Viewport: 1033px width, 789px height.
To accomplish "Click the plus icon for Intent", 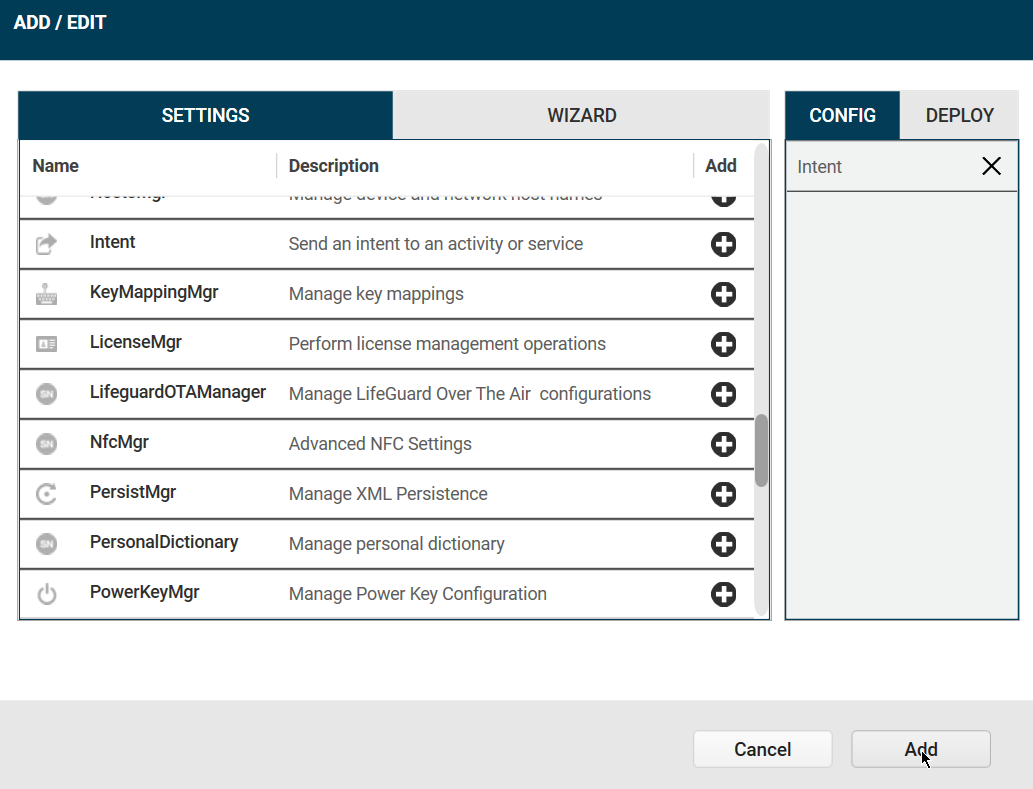I will [x=723, y=244].
